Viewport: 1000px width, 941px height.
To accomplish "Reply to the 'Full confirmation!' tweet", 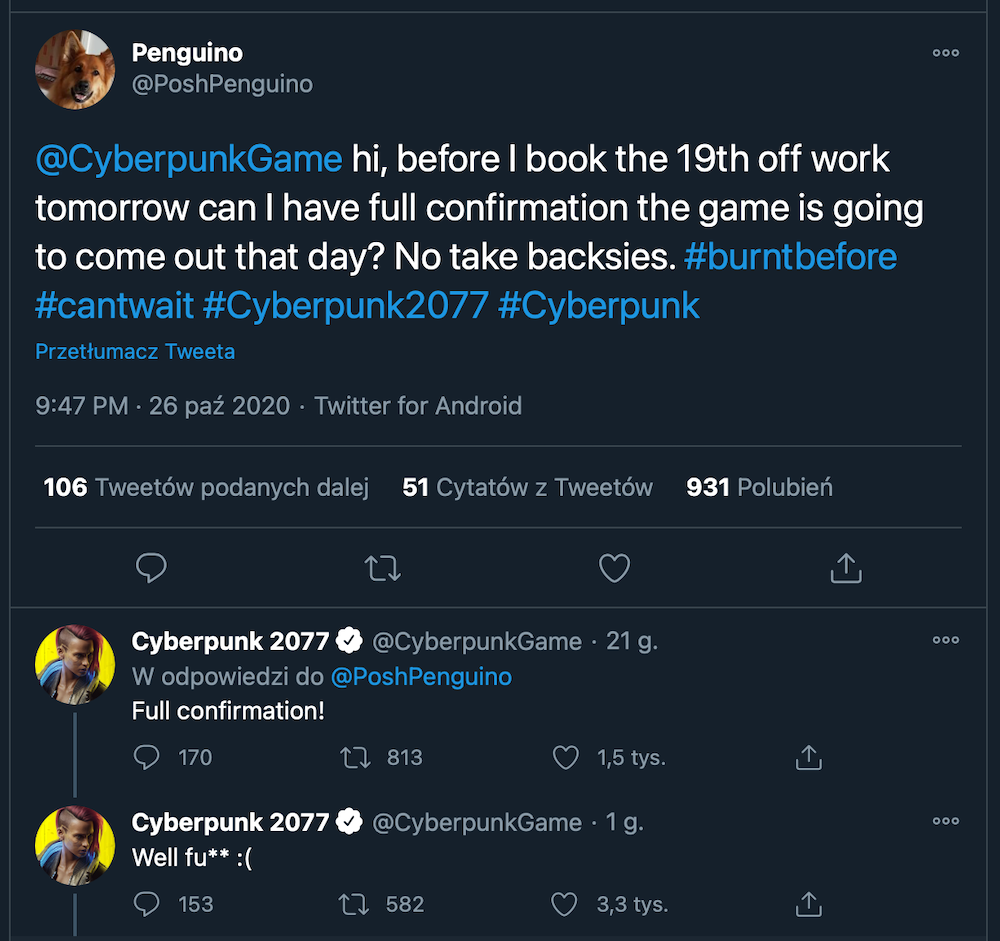I will 147,757.
